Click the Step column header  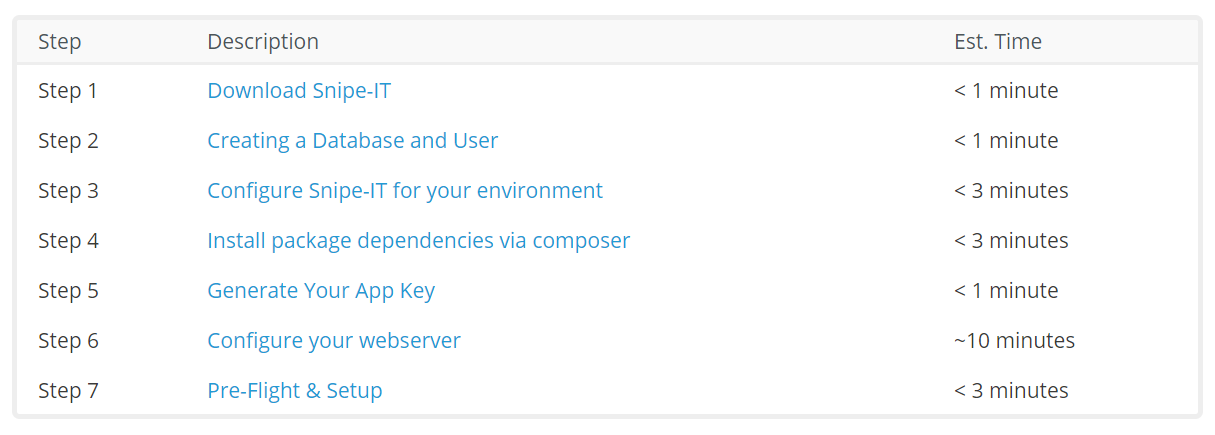click(59, 42)
